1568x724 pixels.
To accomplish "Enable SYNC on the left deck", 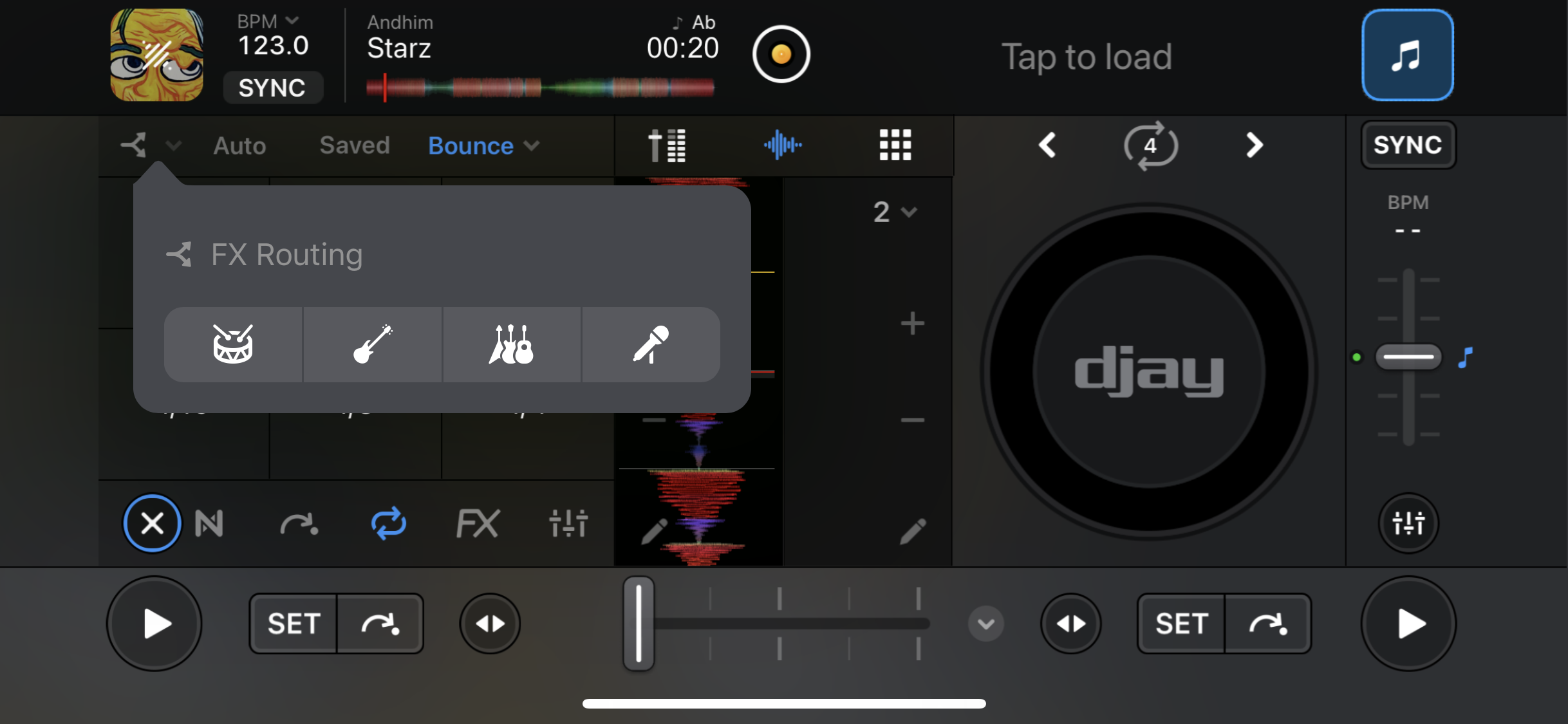I will point(273,88).
